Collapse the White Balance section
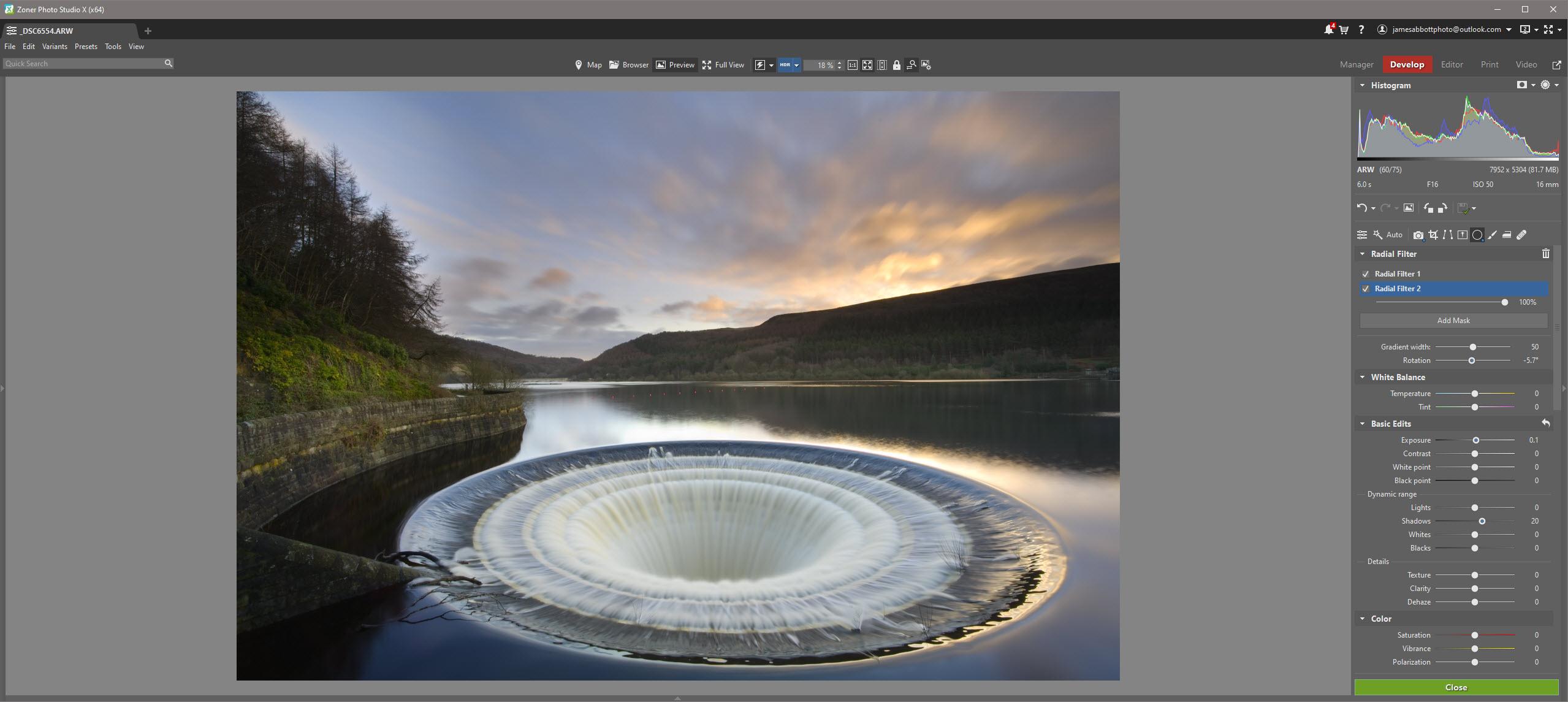 1363,377
